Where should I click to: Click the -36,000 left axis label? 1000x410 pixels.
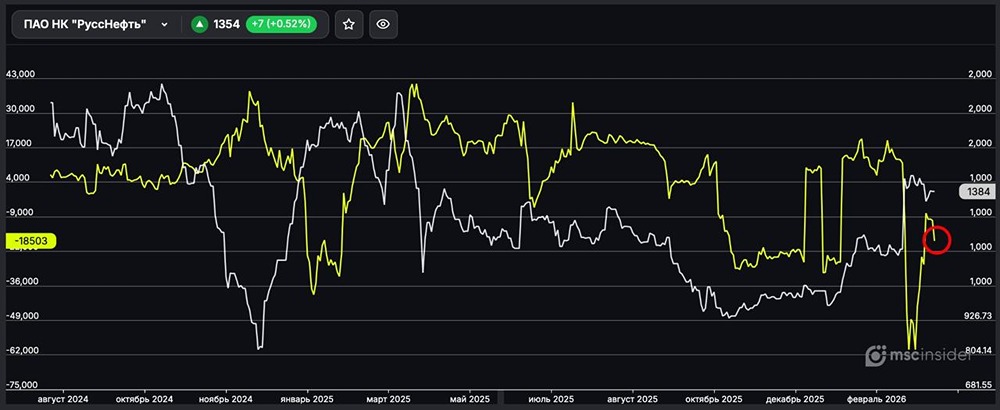[x=22, y=281]
